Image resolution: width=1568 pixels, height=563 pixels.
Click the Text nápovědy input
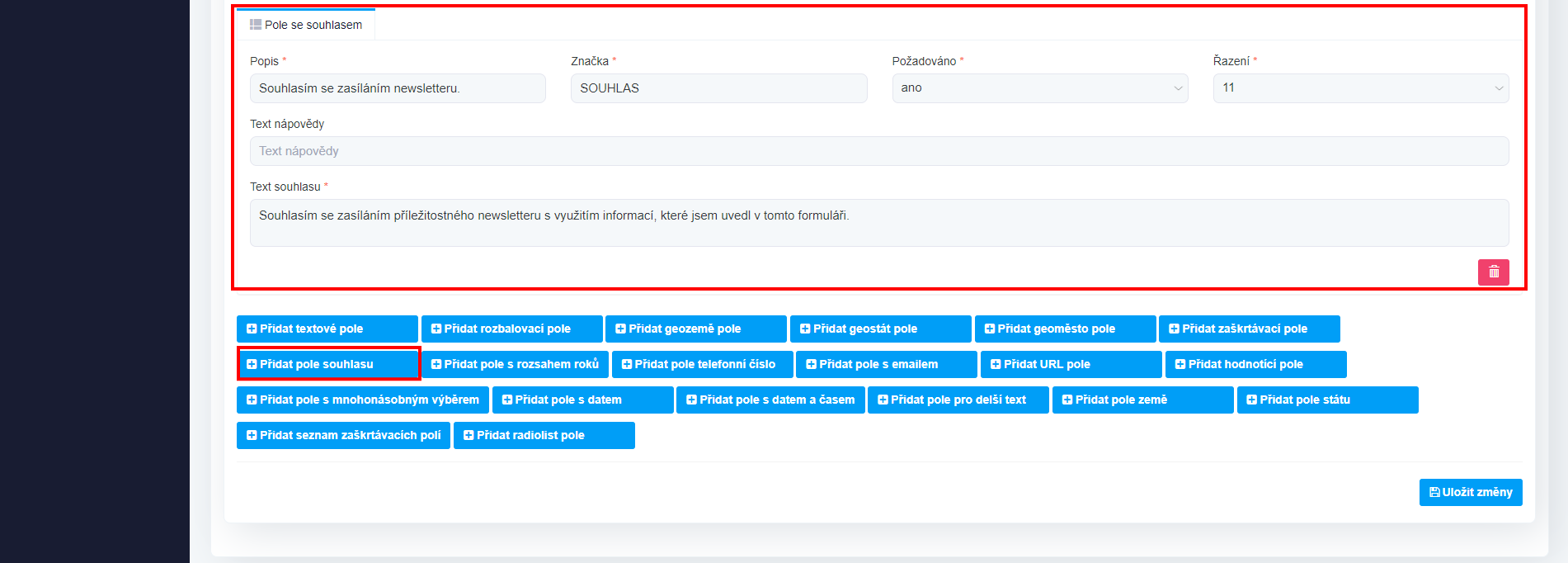[x=878, y=151]
